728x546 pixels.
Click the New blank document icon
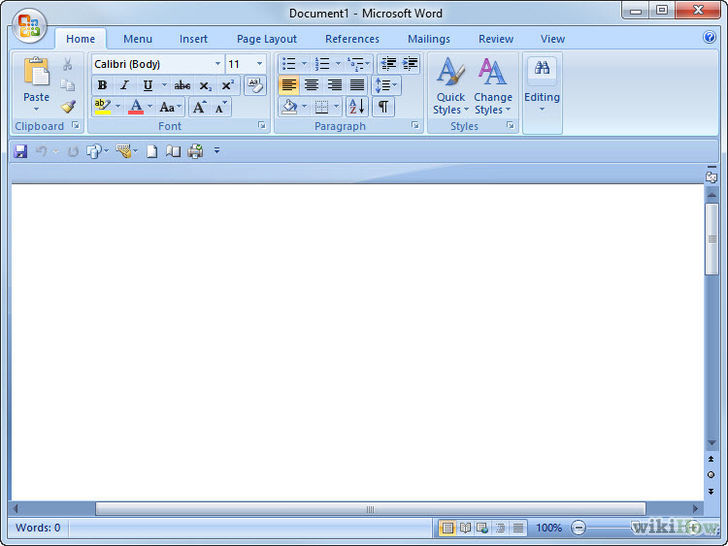click(151, 151)
